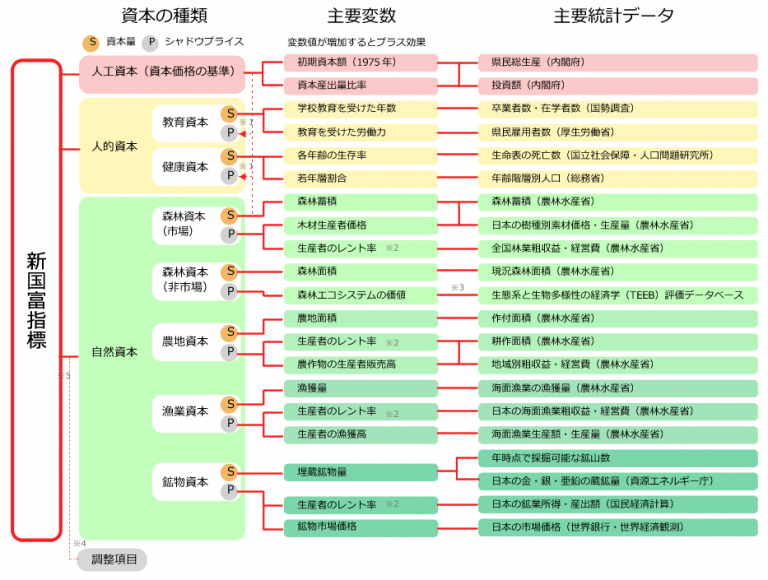Viewport: 768px width, 580px height.
Task: Click the 森林エコシステムの価値 box
Action: point(361,295)
